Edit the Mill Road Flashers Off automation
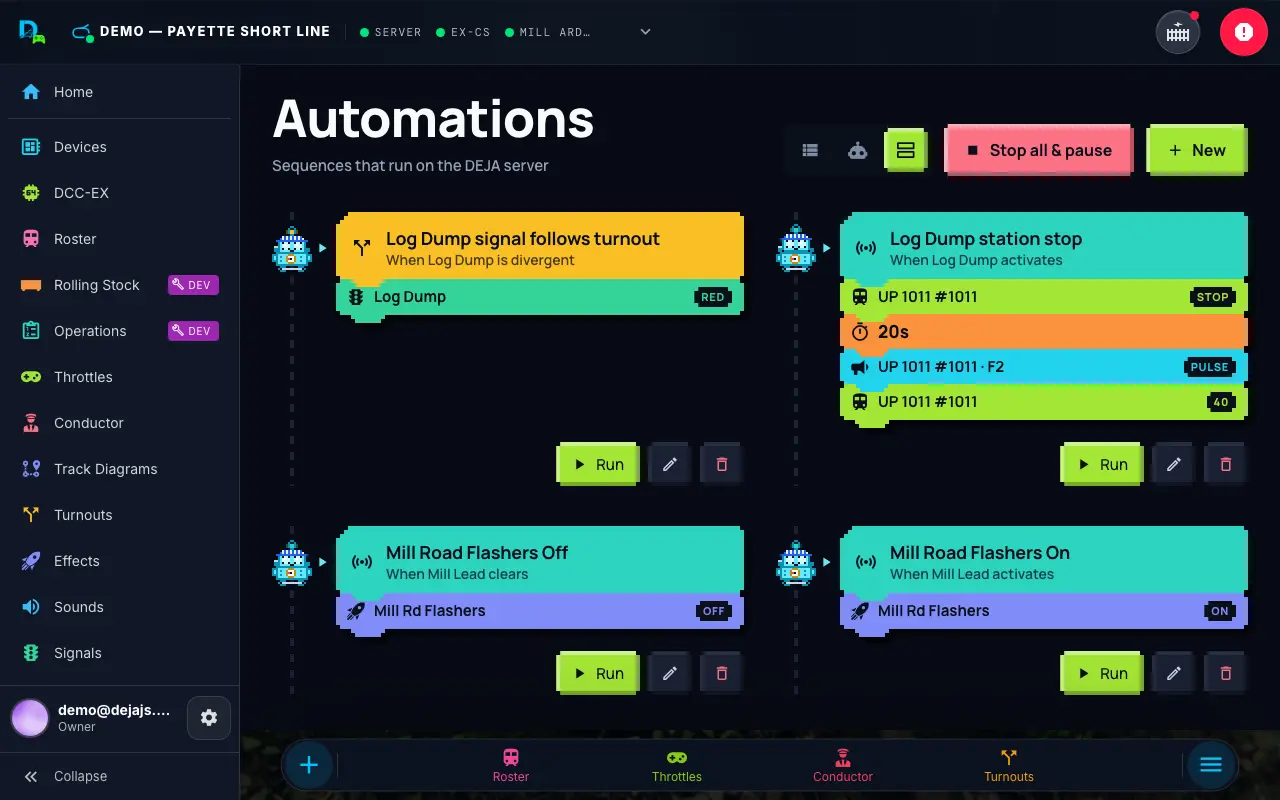 click(670, 673)
